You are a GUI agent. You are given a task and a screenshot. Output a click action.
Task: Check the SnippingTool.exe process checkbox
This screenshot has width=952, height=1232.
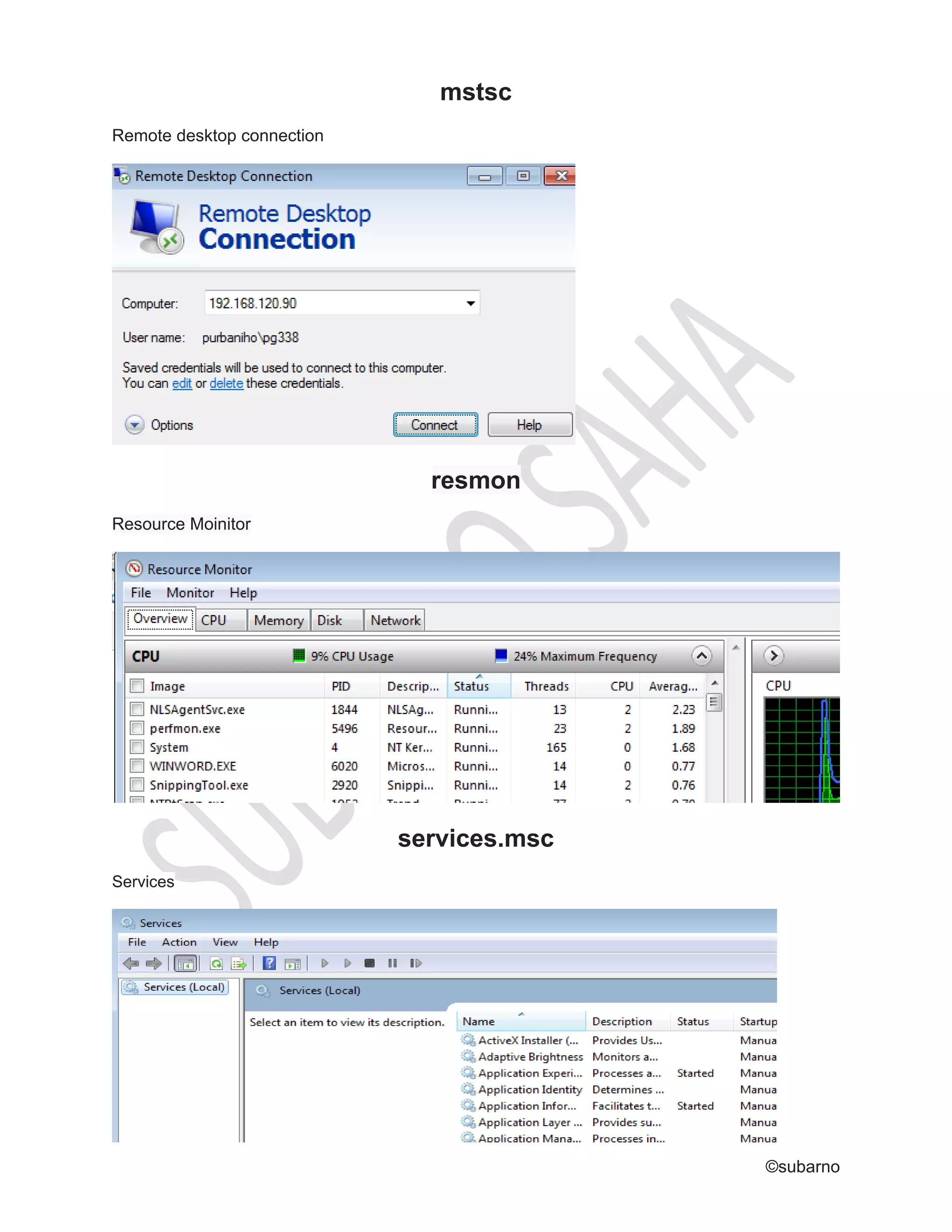click(137, 785)
